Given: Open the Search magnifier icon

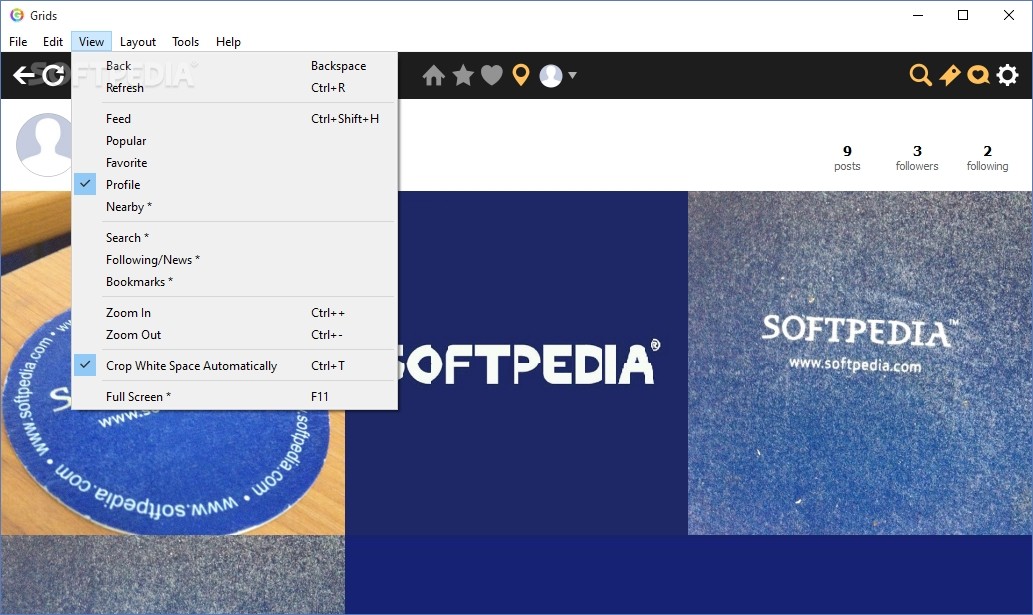Looking at the screenshot, I should click(x=920, y=75).
